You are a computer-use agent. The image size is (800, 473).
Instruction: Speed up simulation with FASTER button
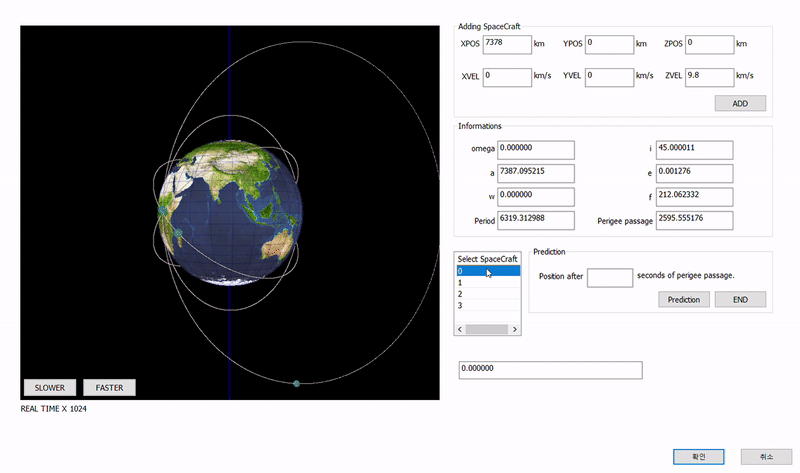109,387
